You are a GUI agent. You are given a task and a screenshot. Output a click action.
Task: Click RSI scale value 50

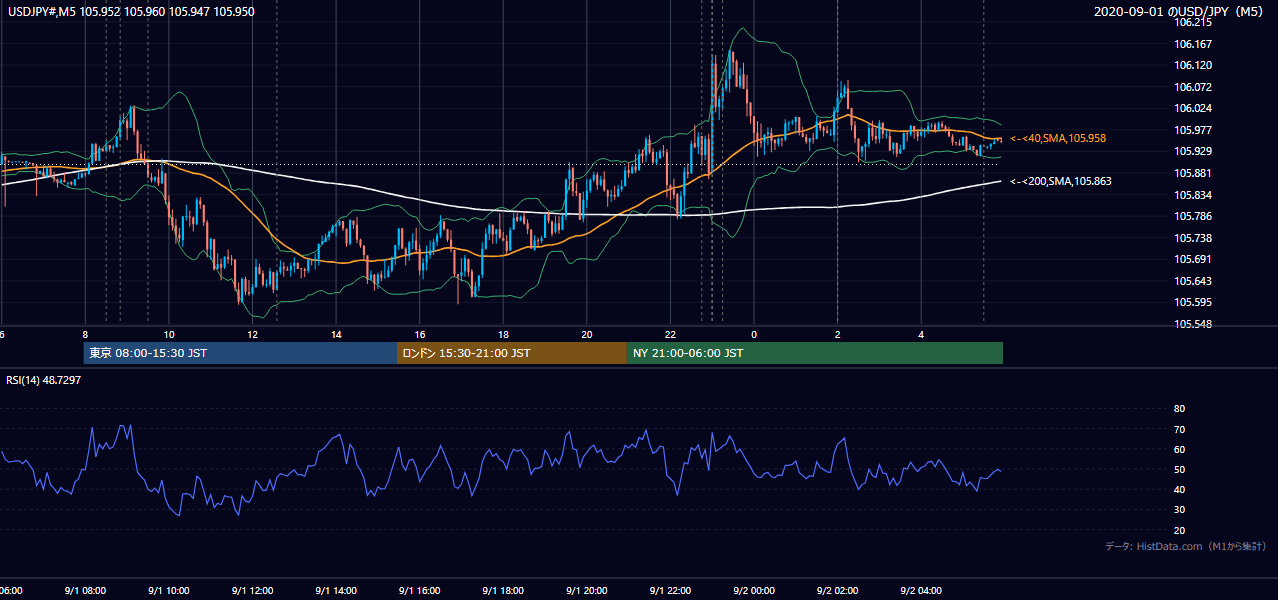coord(1179,470)
